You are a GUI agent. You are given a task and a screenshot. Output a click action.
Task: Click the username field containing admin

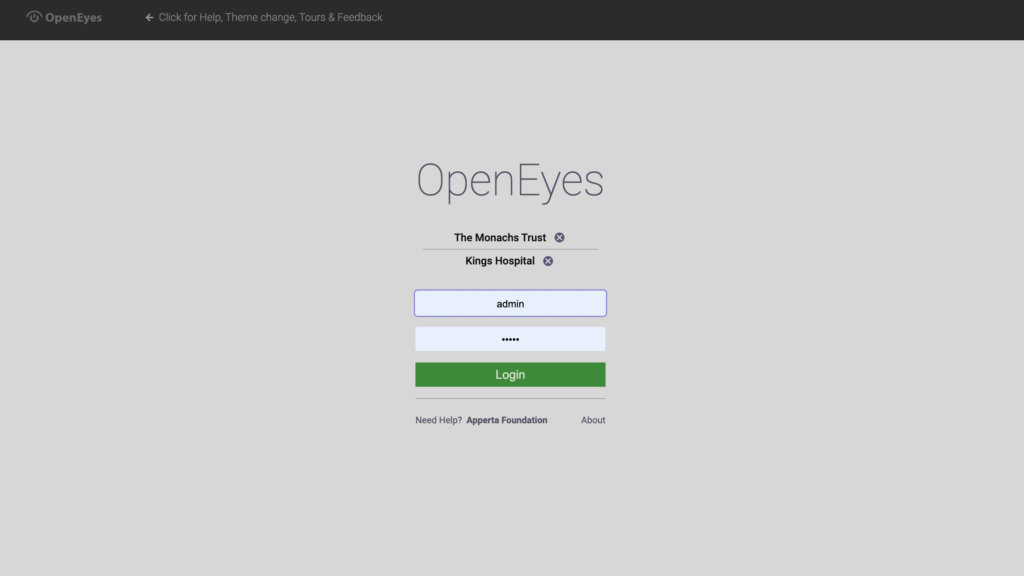510,304
